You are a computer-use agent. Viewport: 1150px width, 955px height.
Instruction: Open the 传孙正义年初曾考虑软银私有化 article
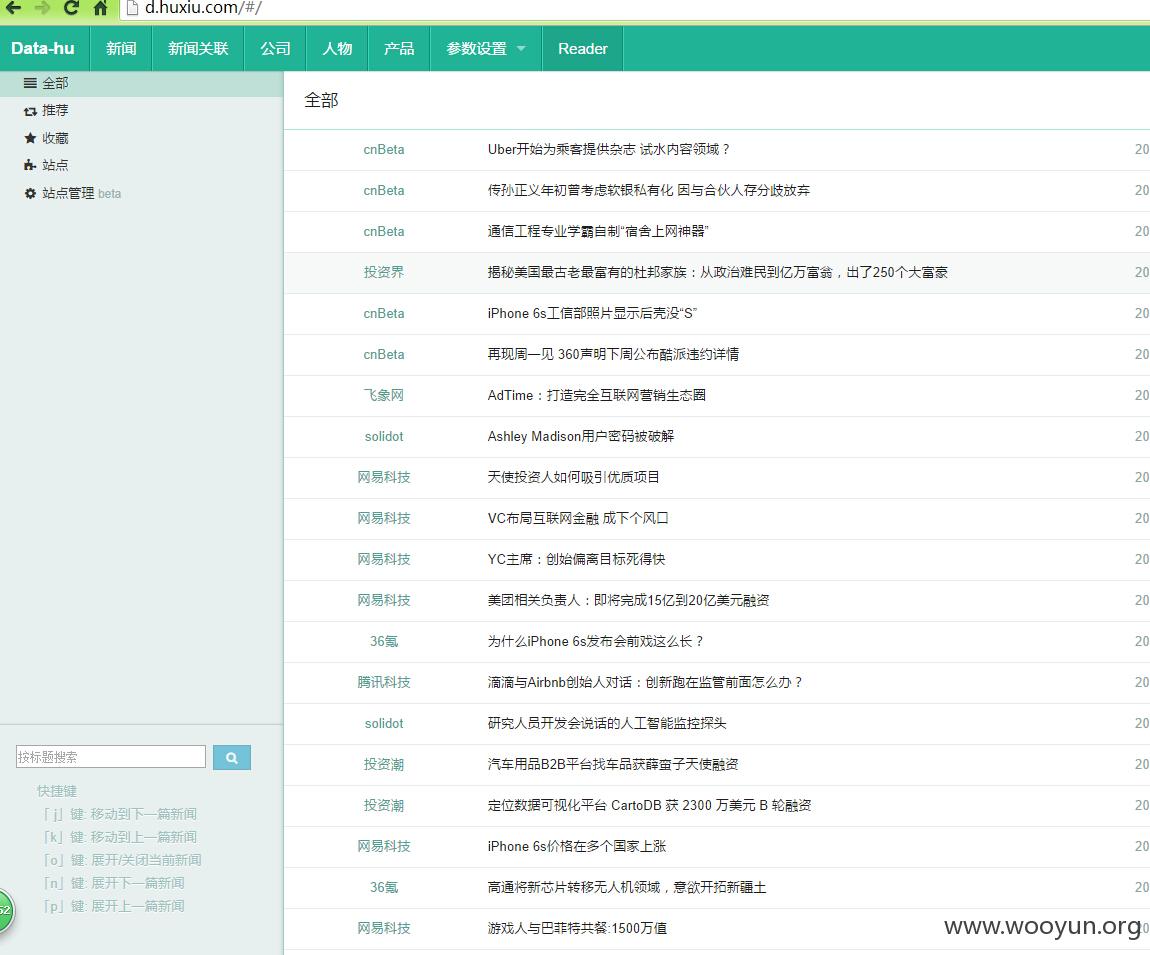pyautogui.click(x=648, y=191)
